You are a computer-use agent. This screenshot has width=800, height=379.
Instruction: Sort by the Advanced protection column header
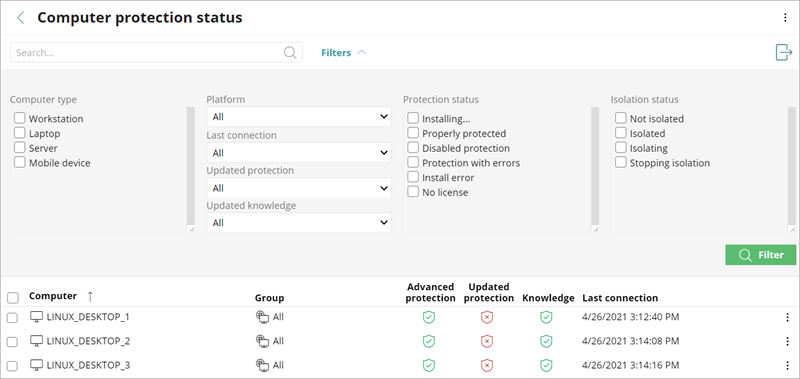[430, 292]
